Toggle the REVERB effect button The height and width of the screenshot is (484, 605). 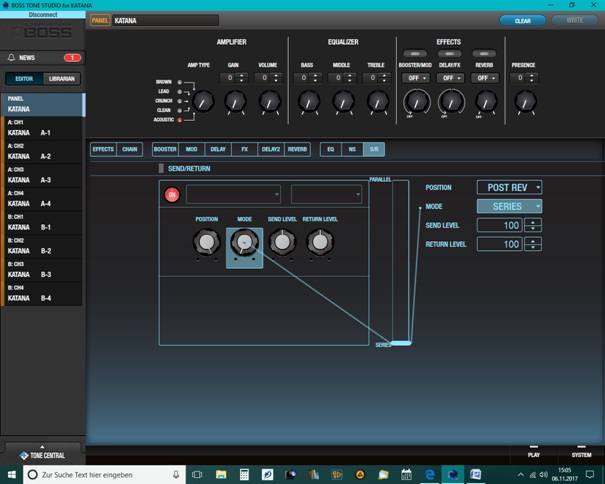(484, 53)
